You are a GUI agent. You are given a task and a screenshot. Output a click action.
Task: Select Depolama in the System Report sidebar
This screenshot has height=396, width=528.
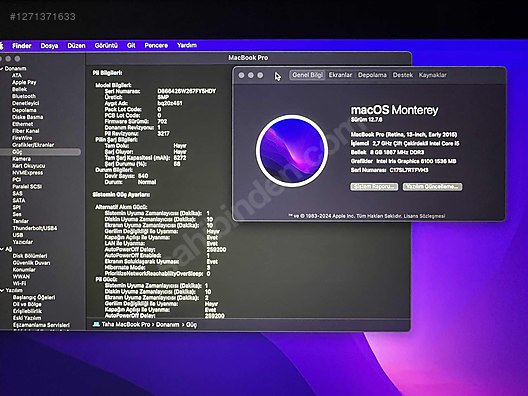(24, 110)
